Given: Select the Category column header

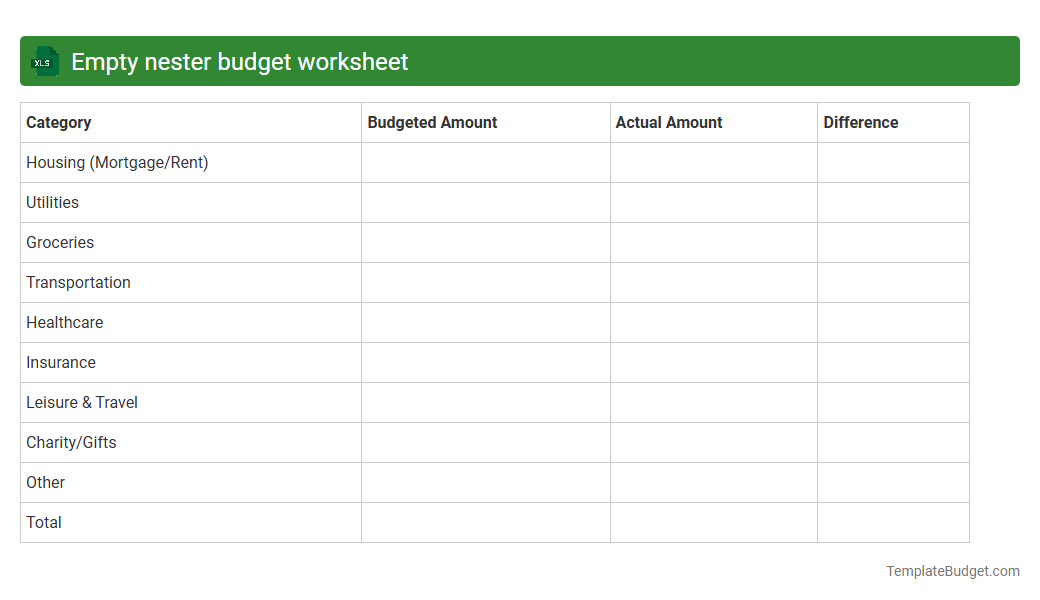Looking at the screenshot, I should click(58, 122).
